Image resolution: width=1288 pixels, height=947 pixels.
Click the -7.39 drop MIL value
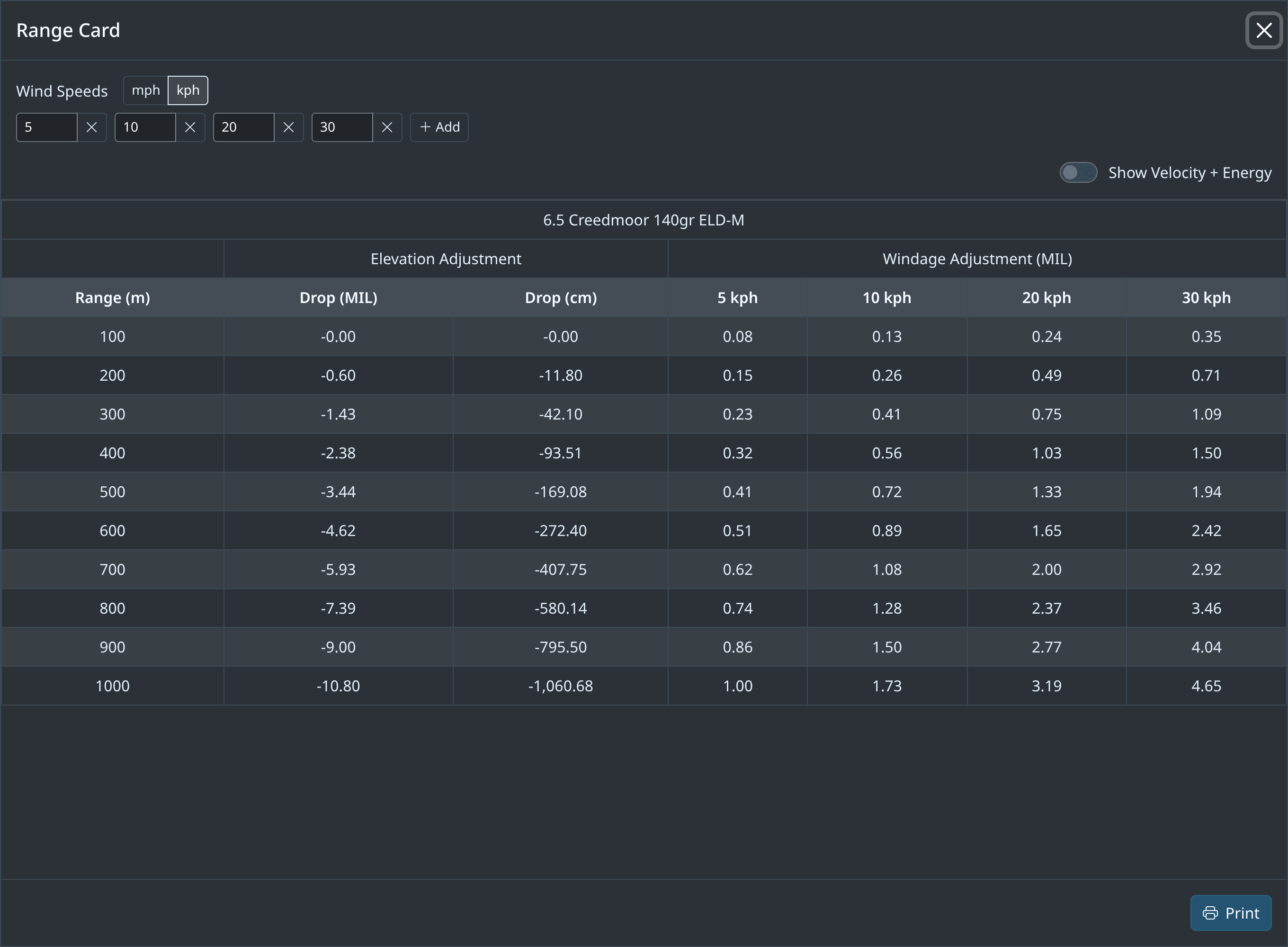click(338, 608)
